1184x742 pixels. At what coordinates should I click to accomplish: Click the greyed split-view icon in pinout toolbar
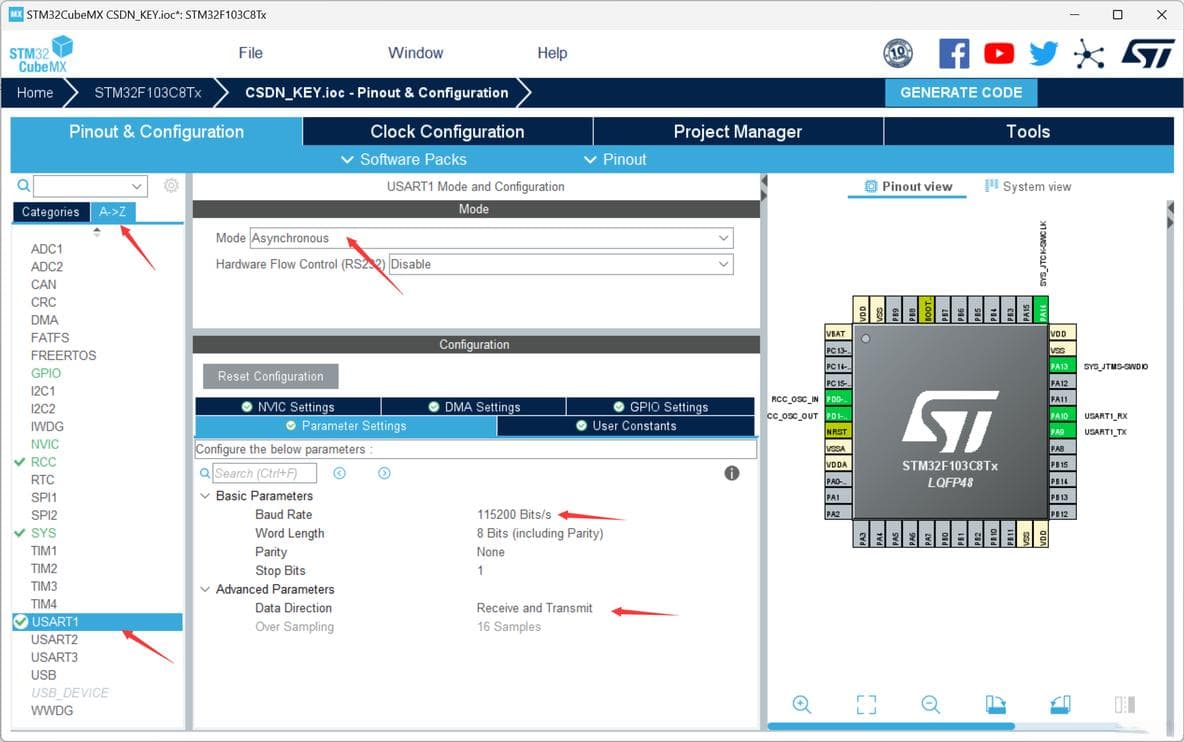1124,704
